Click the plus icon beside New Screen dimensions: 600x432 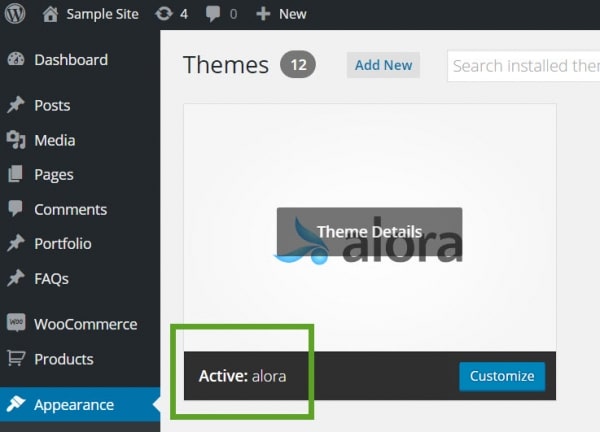click(x=263, y=14)
